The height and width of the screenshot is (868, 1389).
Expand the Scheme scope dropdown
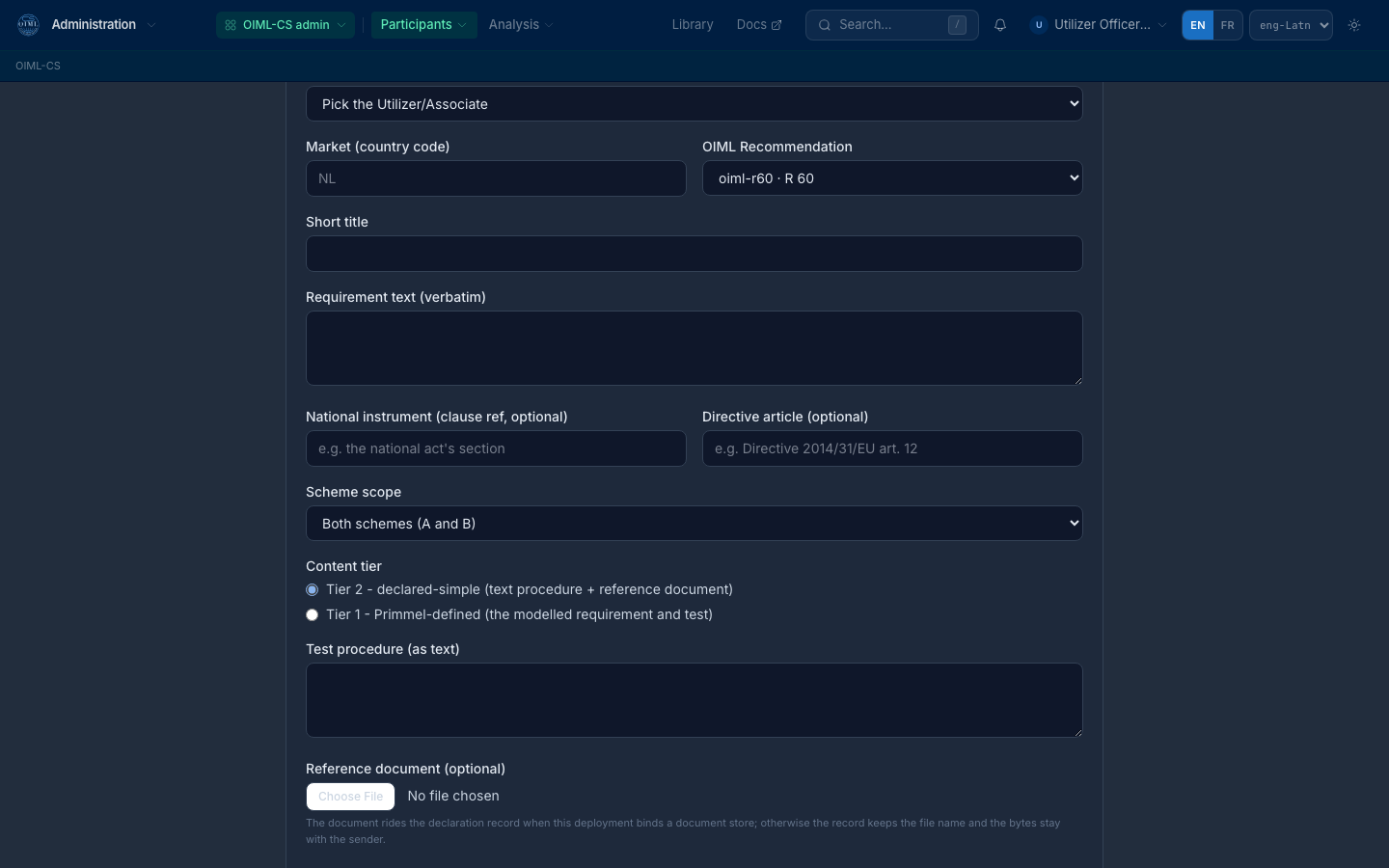tap(694, 524)
